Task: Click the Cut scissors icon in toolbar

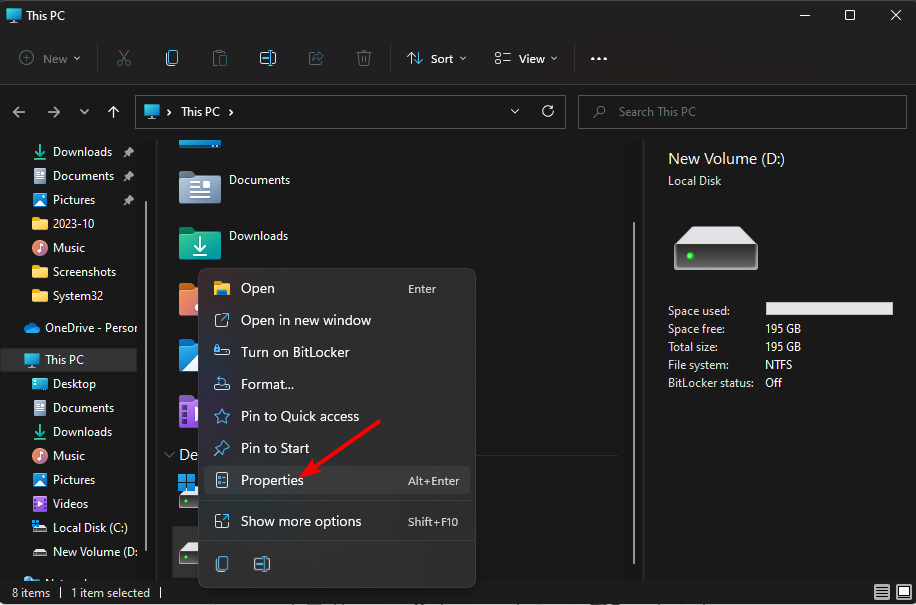Action: pos(124,59)
